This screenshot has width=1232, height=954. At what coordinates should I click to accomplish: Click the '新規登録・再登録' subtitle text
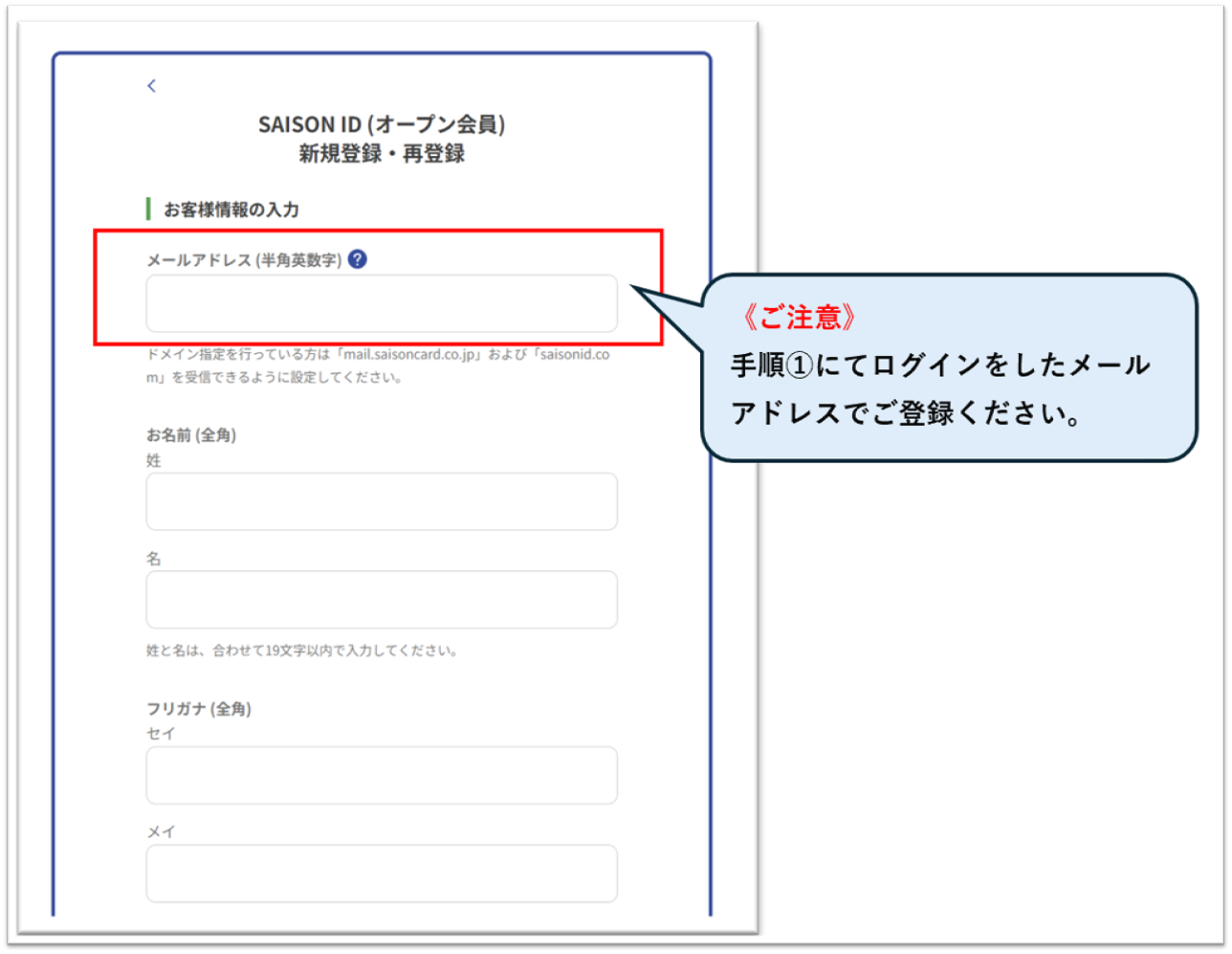click(x=382, y=153)
